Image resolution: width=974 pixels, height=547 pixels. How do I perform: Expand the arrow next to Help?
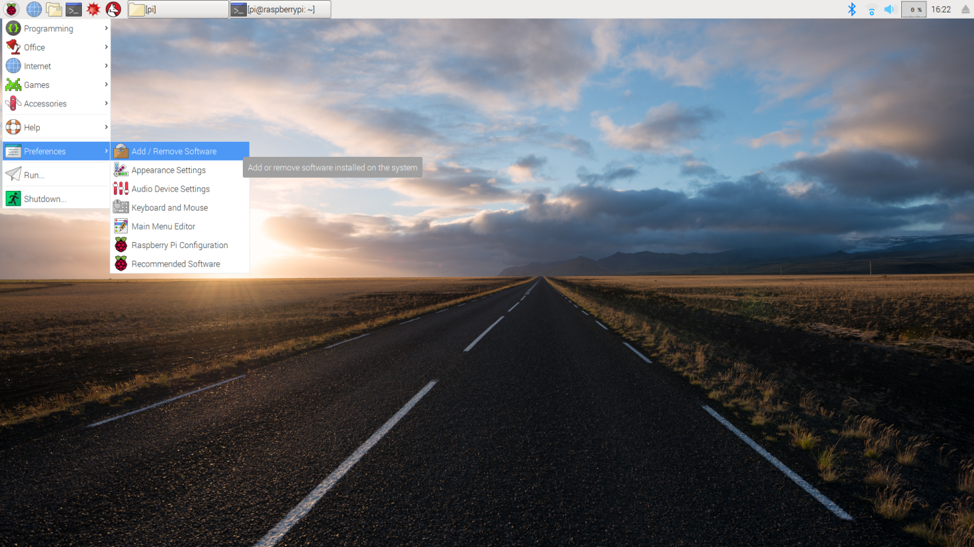106,127
